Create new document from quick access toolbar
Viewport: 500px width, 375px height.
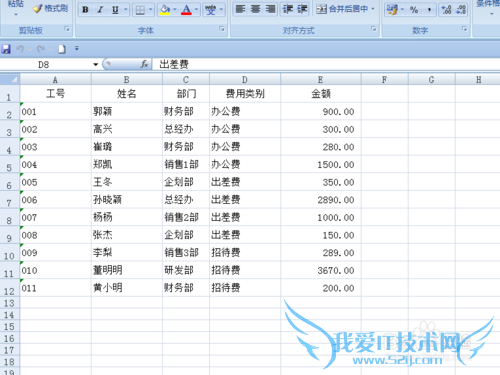[x=62, y=49]
